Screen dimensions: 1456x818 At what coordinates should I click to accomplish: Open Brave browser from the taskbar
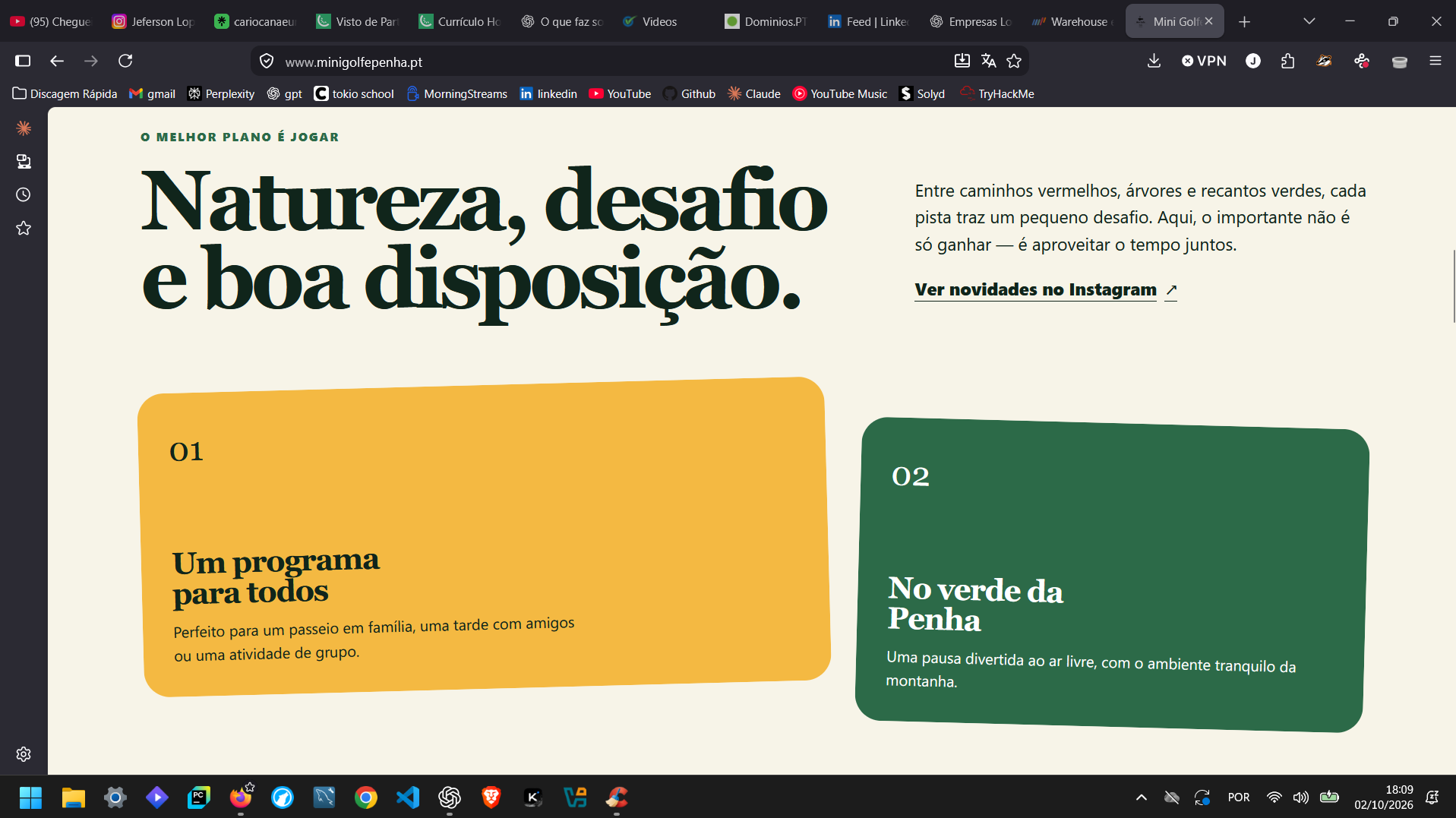coord(491,797)
